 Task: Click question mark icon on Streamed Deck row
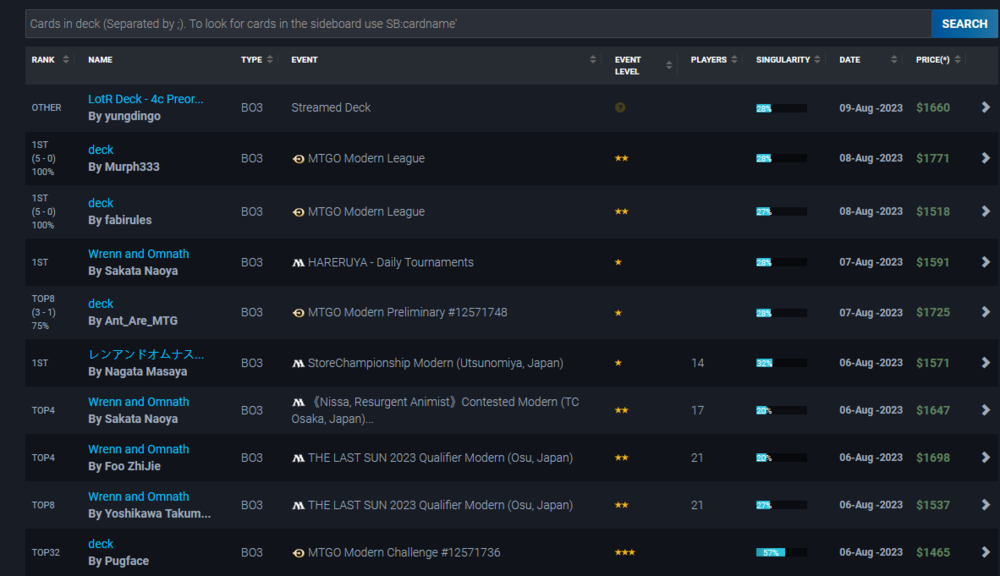click(620, 107)
